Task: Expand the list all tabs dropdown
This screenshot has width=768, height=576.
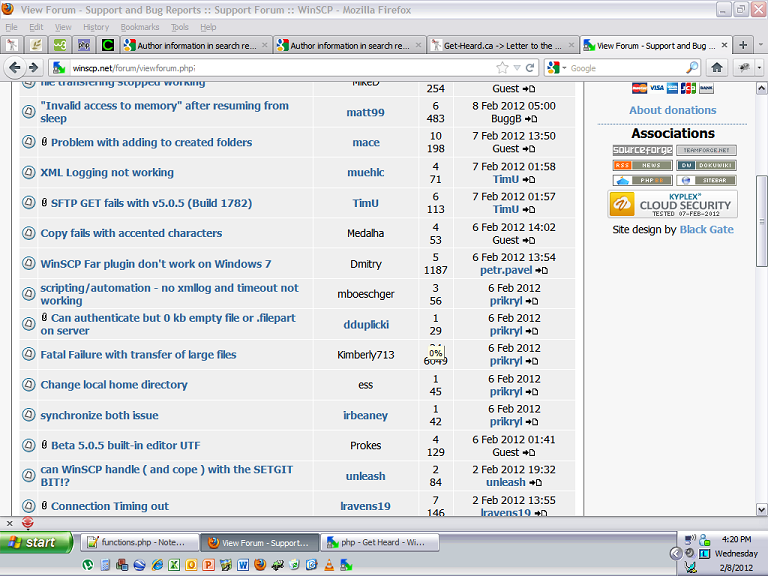Action: 760,45
